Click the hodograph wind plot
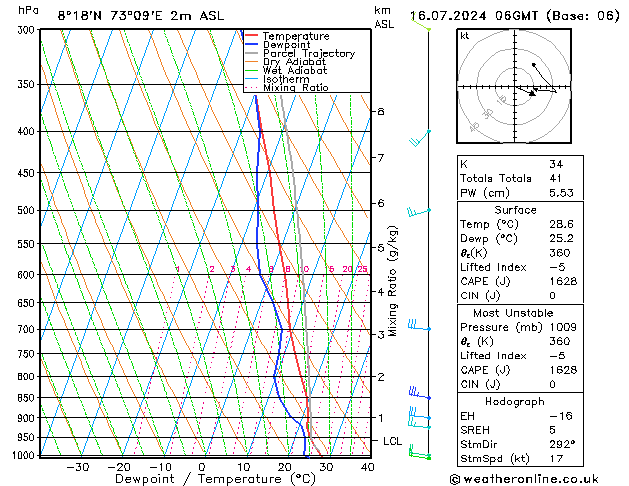 click(x=514, y=86)
